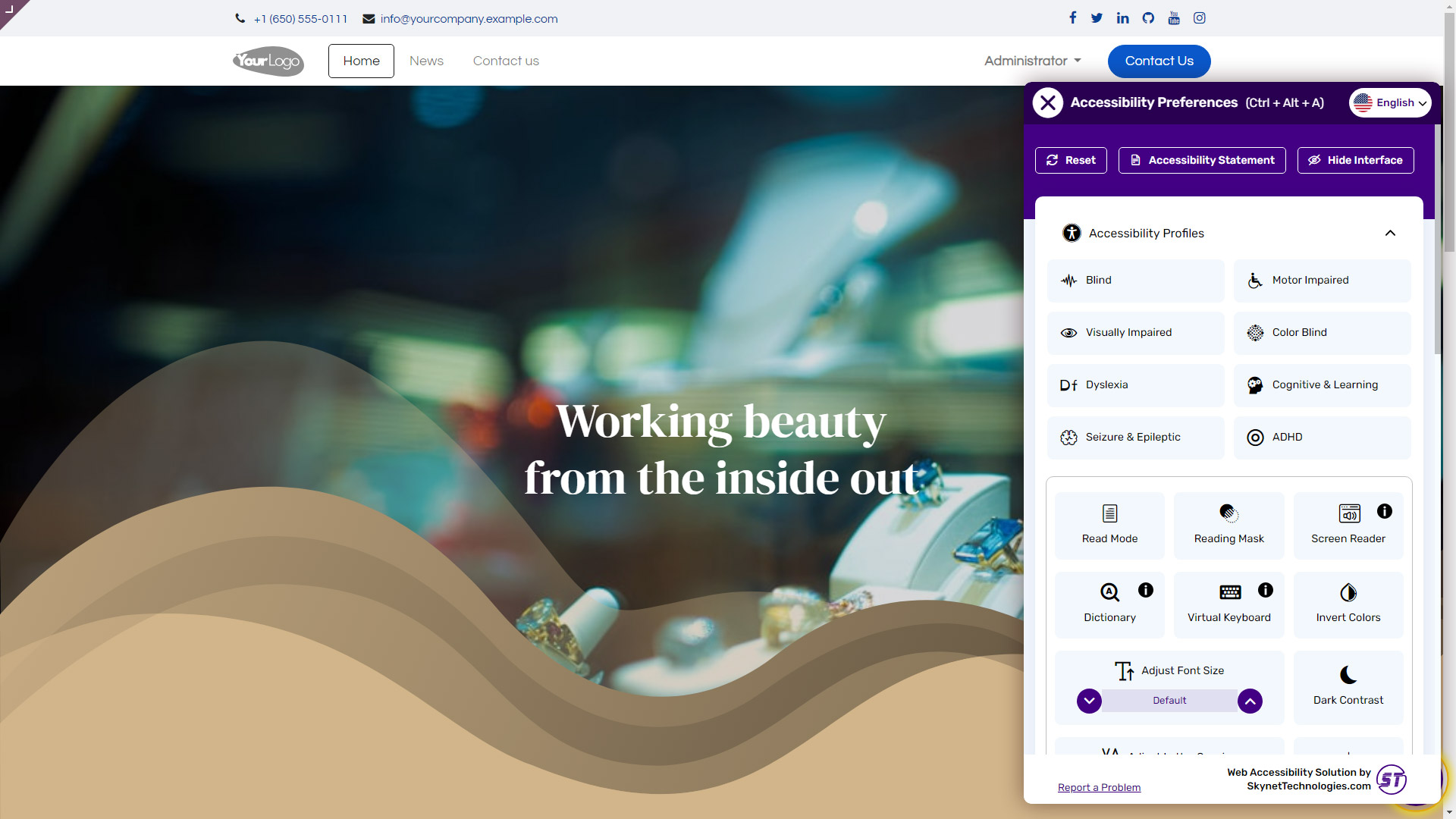Image resolution: width=1456 pixels, height=819 pixels.
Task: Click the Screen Reader info icon
Action: point(1384,511)
